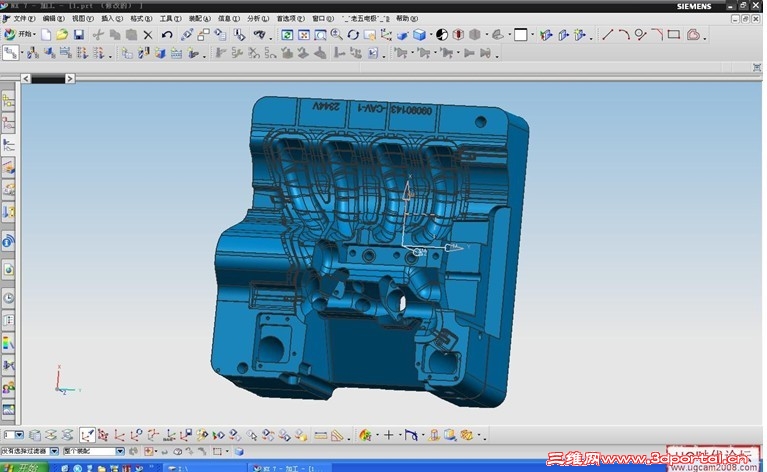
Task: Save the part with the floppy disk icon
Action: (x=79, y=35)
